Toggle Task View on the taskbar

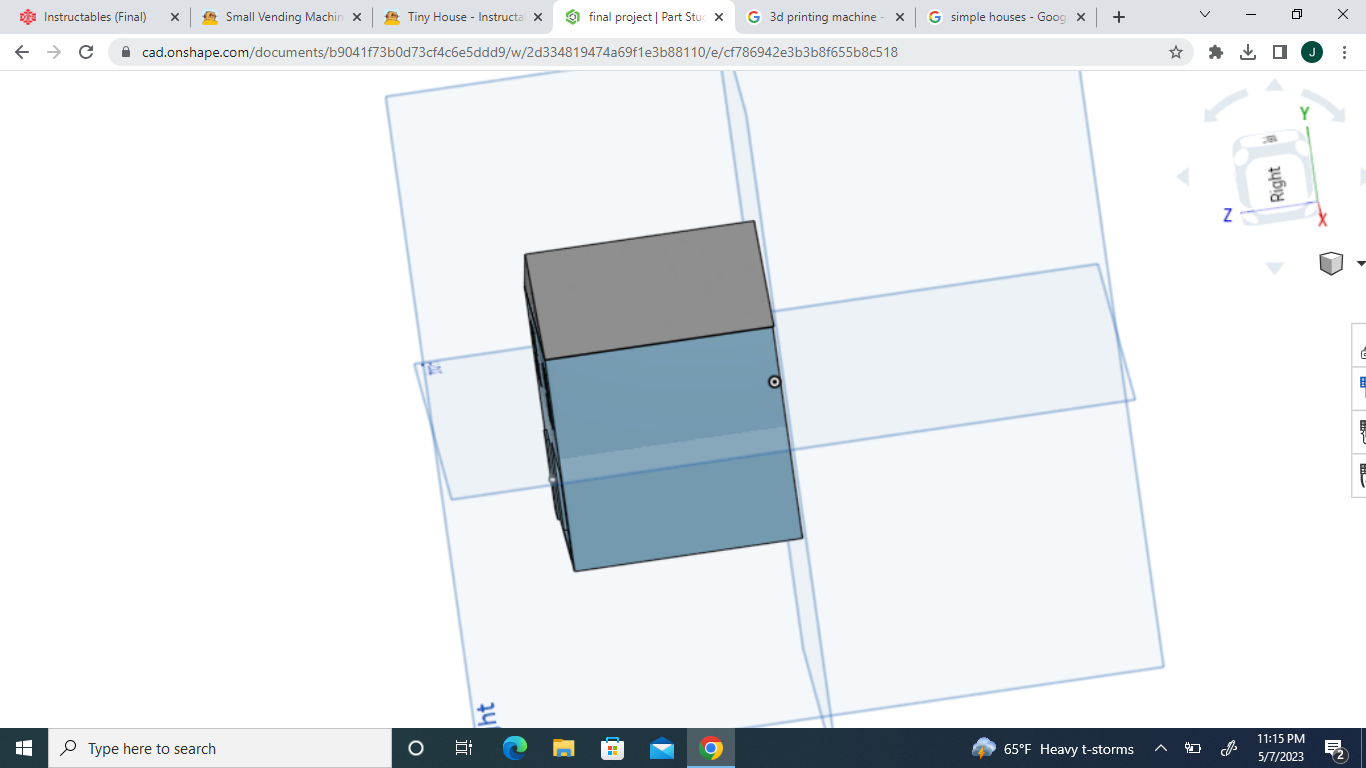click(464, 748)
